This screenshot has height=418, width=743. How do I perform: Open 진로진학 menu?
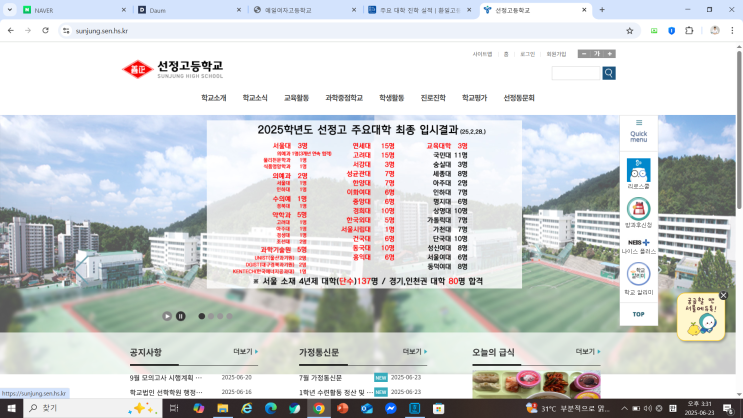(x=433, y=98)
